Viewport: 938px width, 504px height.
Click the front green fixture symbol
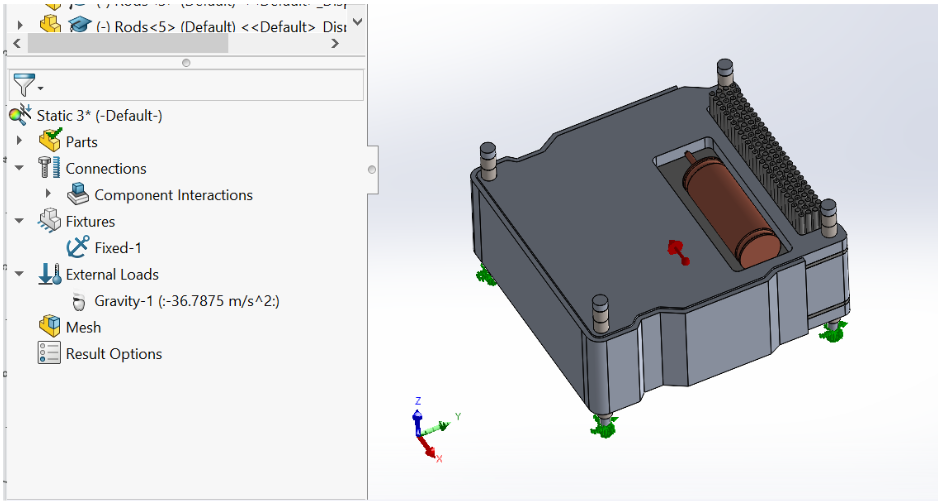pos(604,425)
